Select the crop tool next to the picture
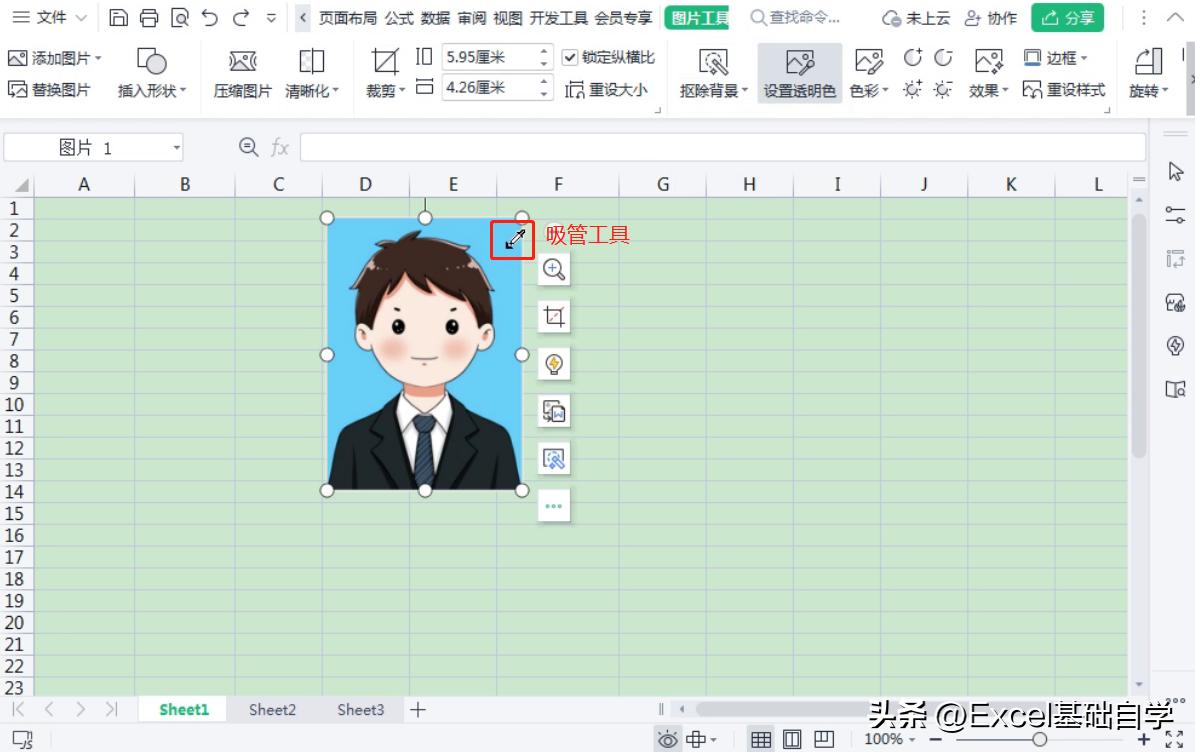The height and width of the screenshot is (752, 1195). pyautogui.click(x=554, y=316)
